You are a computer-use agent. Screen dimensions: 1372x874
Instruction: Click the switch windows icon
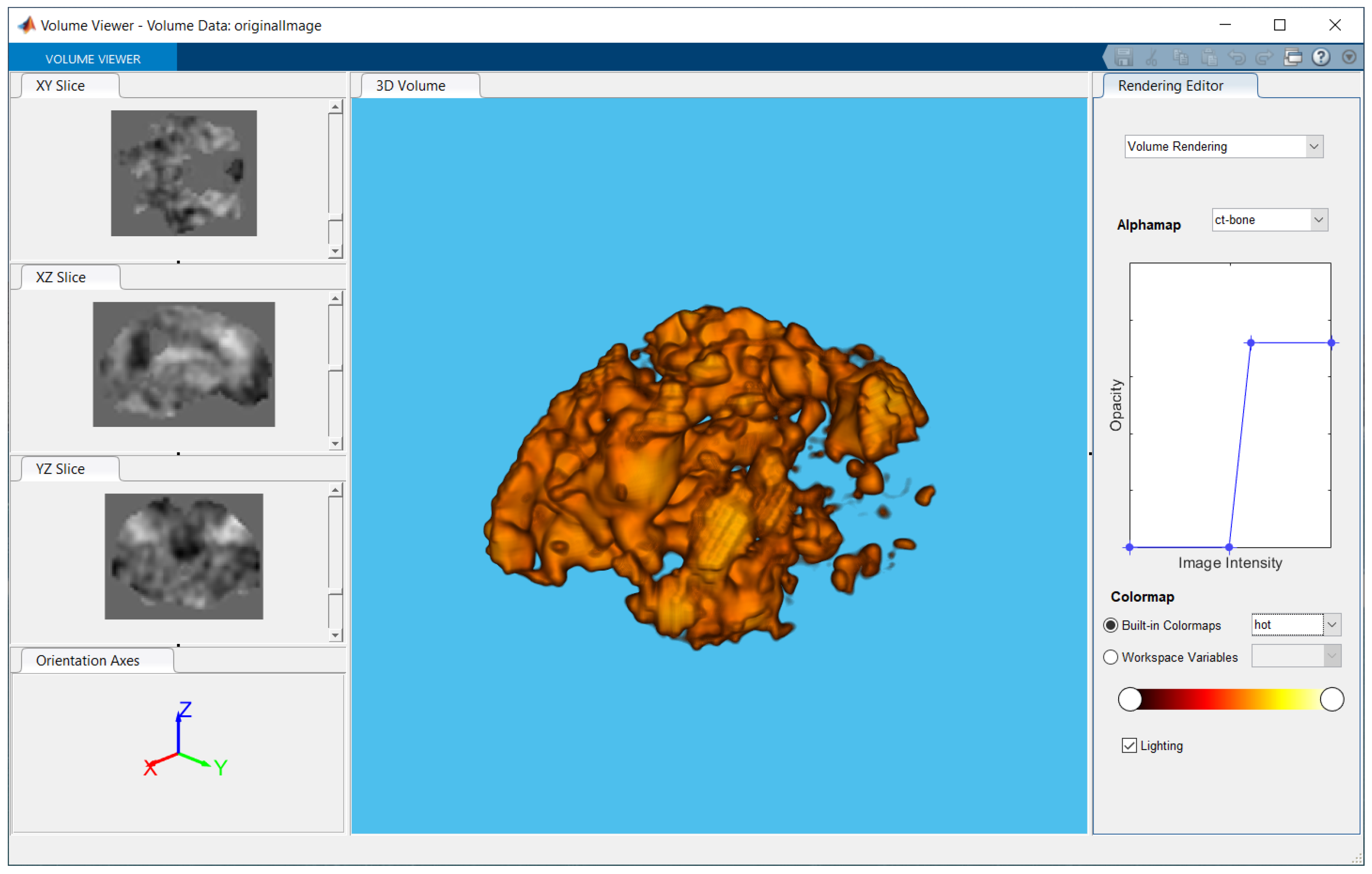[1293, 57]
